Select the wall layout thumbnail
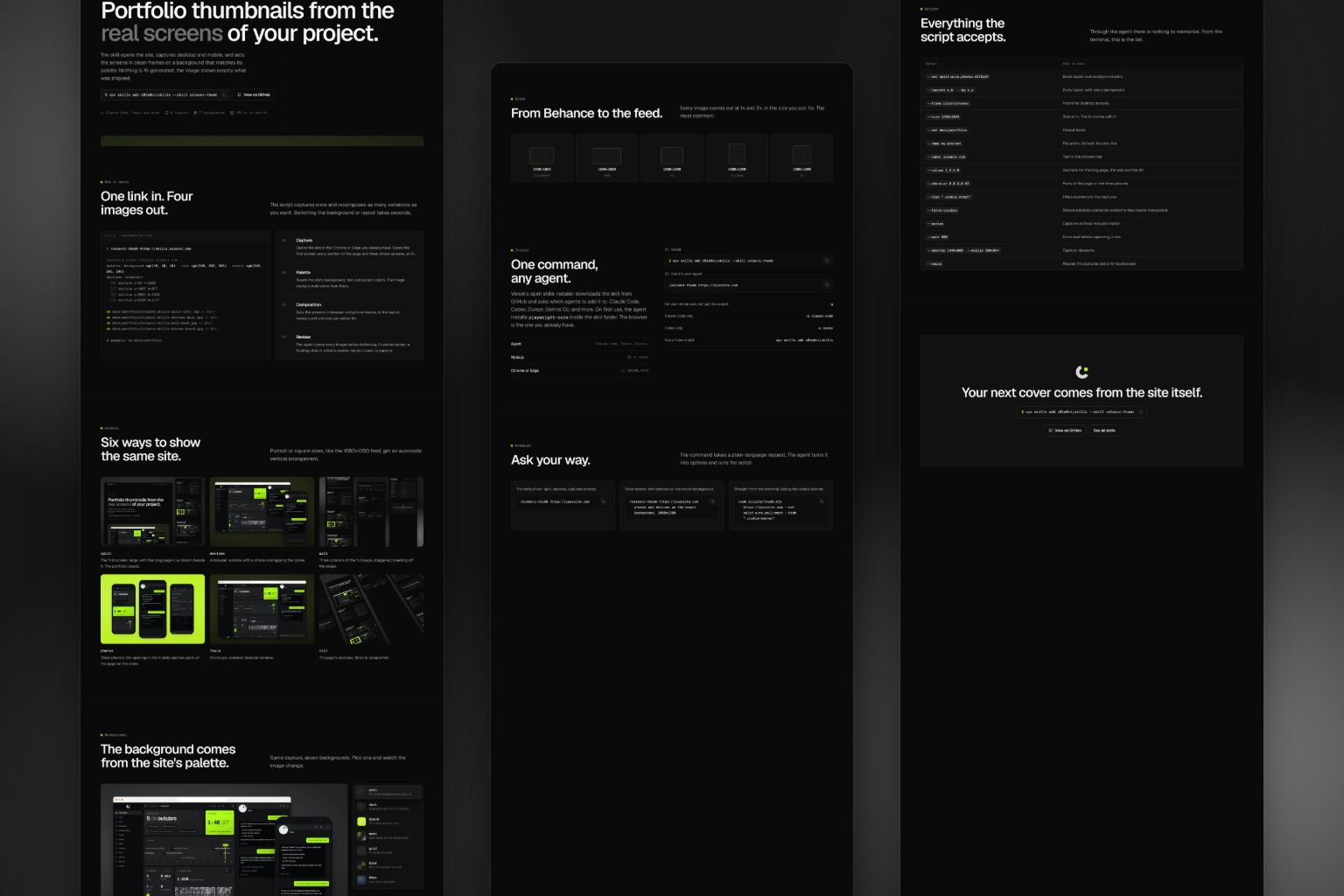Screen dimensions: 1344x896 click(x=371, y=512)
